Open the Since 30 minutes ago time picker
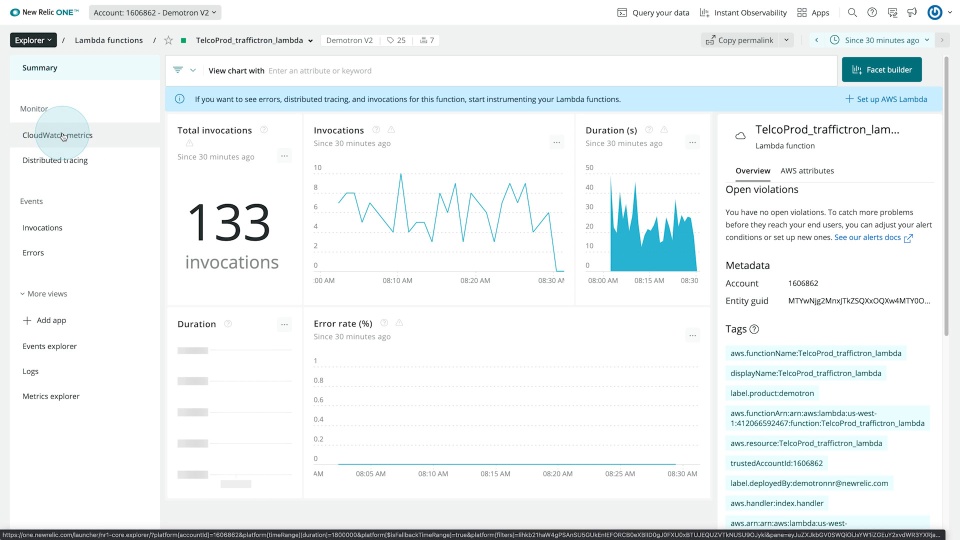The image size is (960, 540). (880, 40)
